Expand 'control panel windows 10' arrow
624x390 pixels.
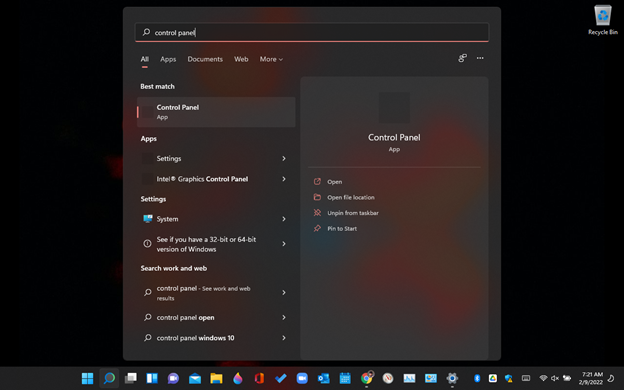pos(284,338)
